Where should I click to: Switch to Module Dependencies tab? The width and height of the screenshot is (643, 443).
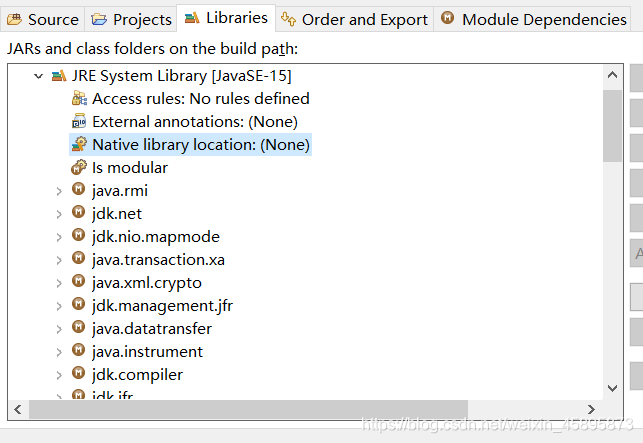click(532, 19)
